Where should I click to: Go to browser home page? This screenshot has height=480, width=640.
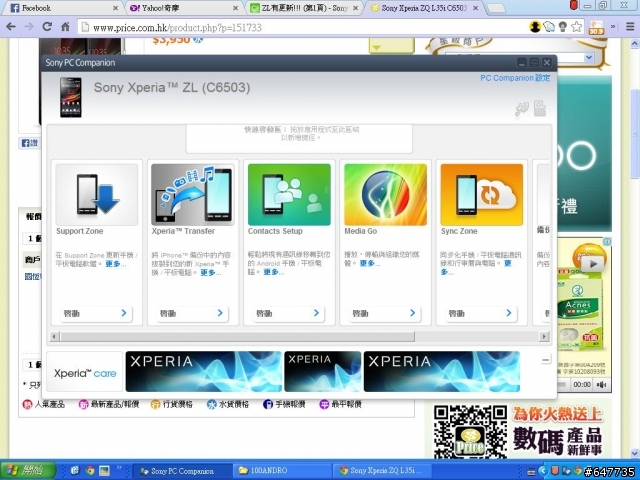tap(65, 27)
